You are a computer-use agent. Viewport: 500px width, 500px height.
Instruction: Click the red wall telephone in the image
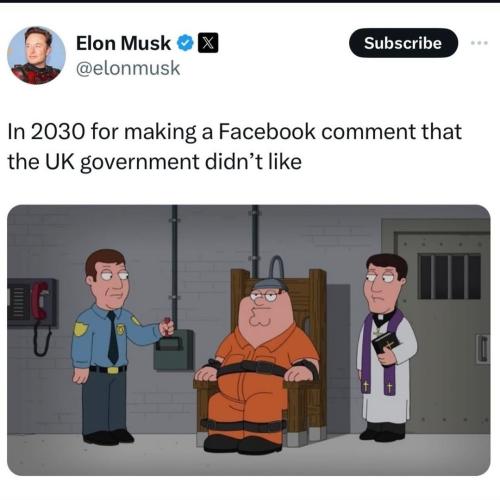point(40,302)
